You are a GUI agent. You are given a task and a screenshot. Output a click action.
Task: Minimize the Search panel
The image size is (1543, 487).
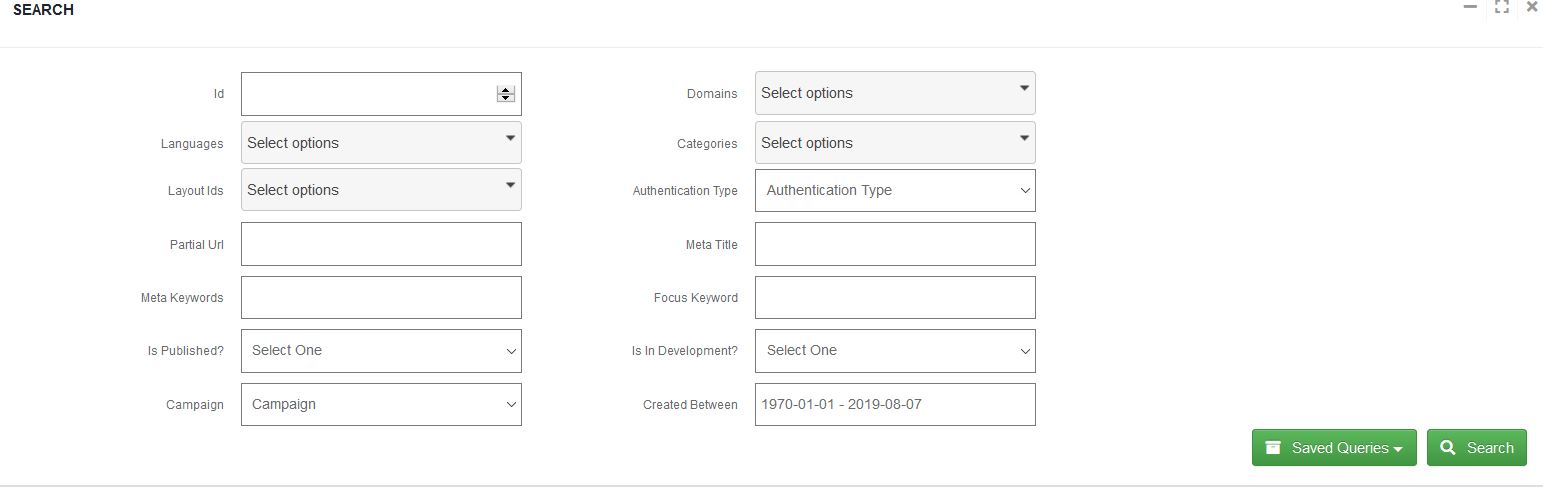click(x=1469, y=7)
